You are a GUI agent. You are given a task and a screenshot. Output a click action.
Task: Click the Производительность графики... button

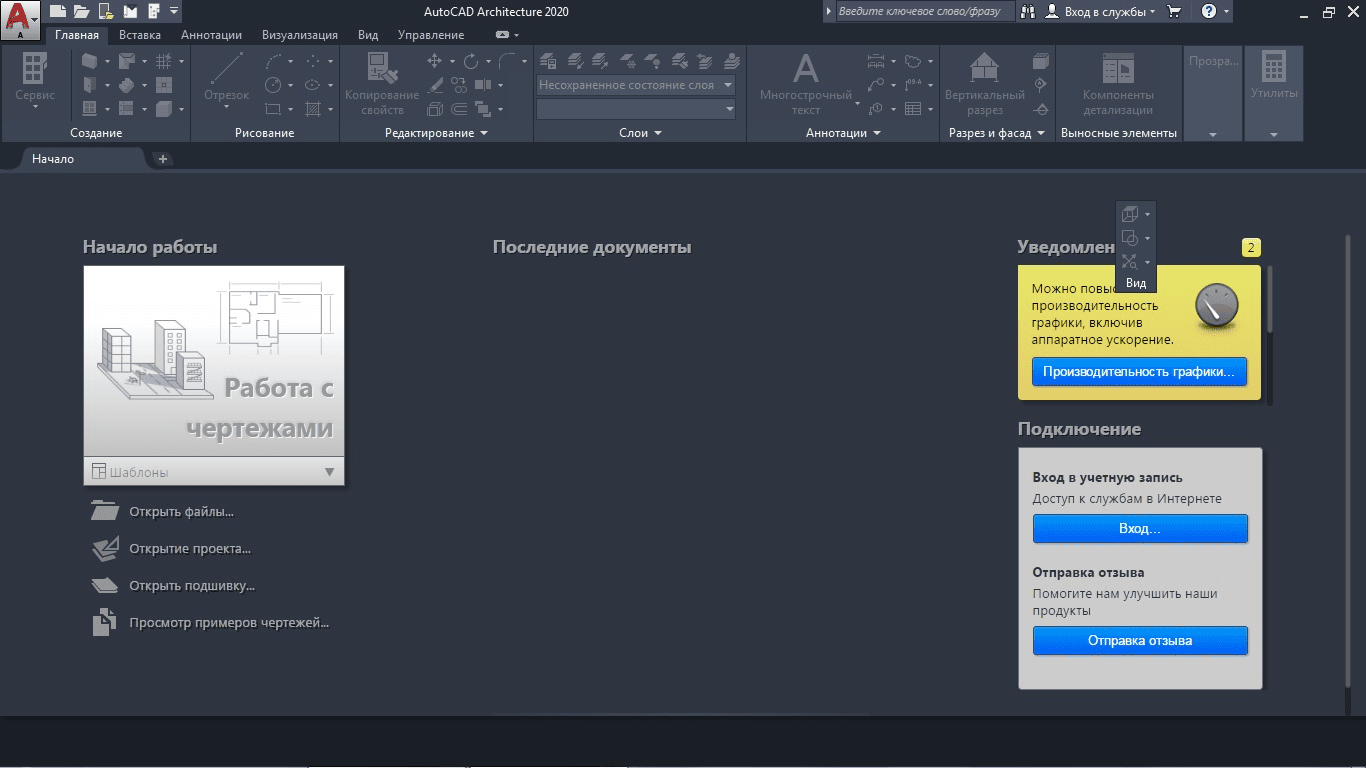(1140, 371)
